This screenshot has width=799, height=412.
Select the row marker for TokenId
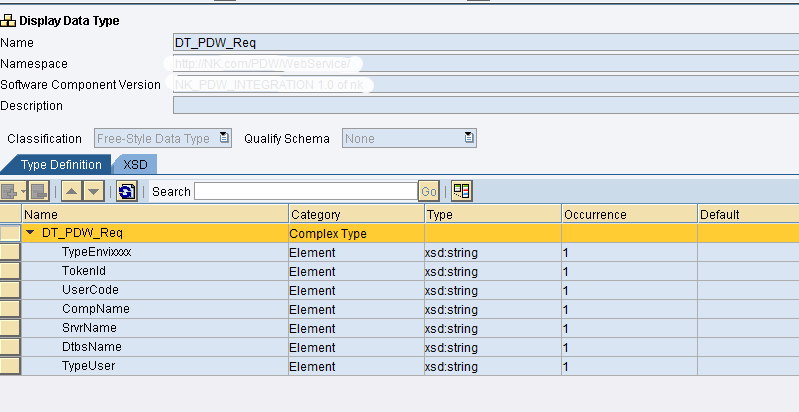[x=11, y=271]
